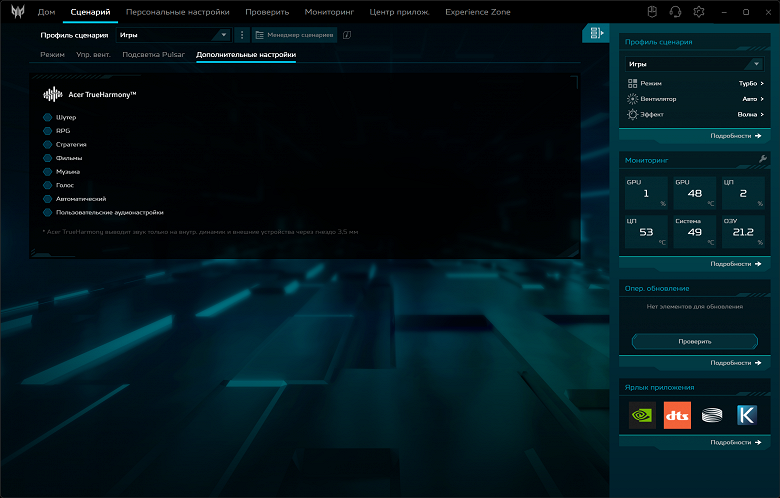Collapse the right sidebar panel icon
Screen dimensions: 780x498
click(595, 34)
